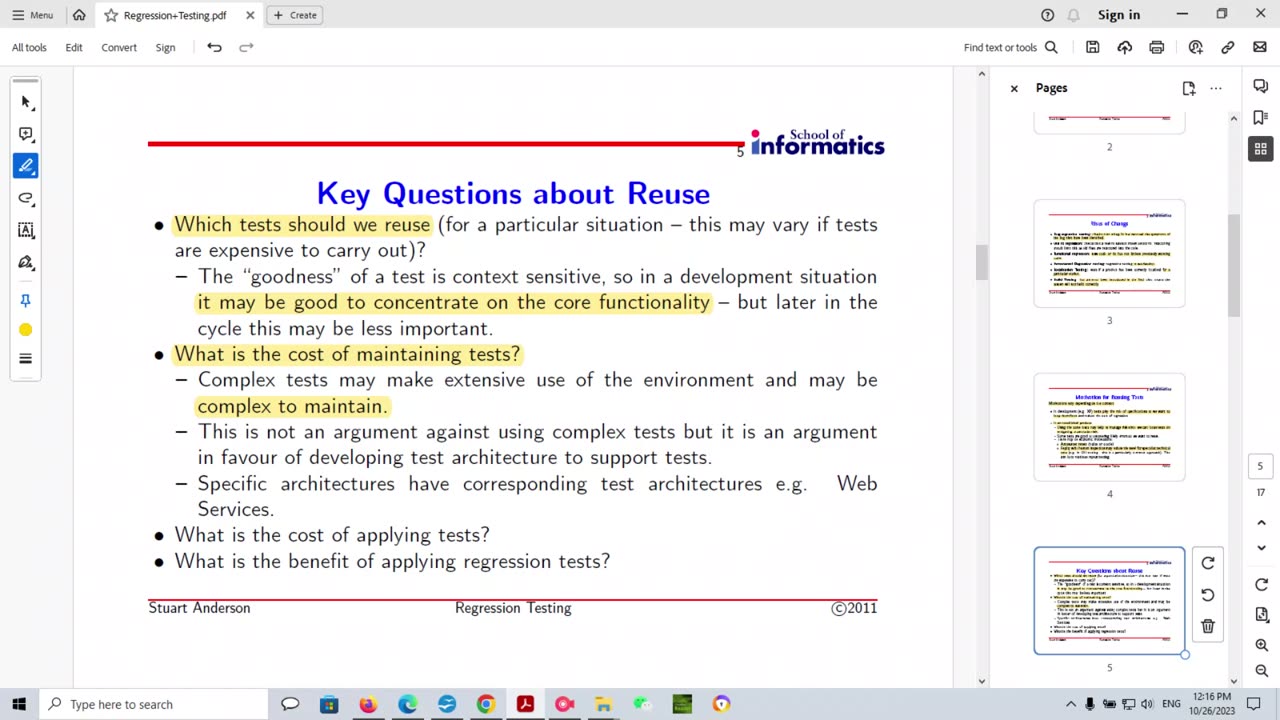Open the Edit menu item
The image size is (1280, 720).
(74, 47)
